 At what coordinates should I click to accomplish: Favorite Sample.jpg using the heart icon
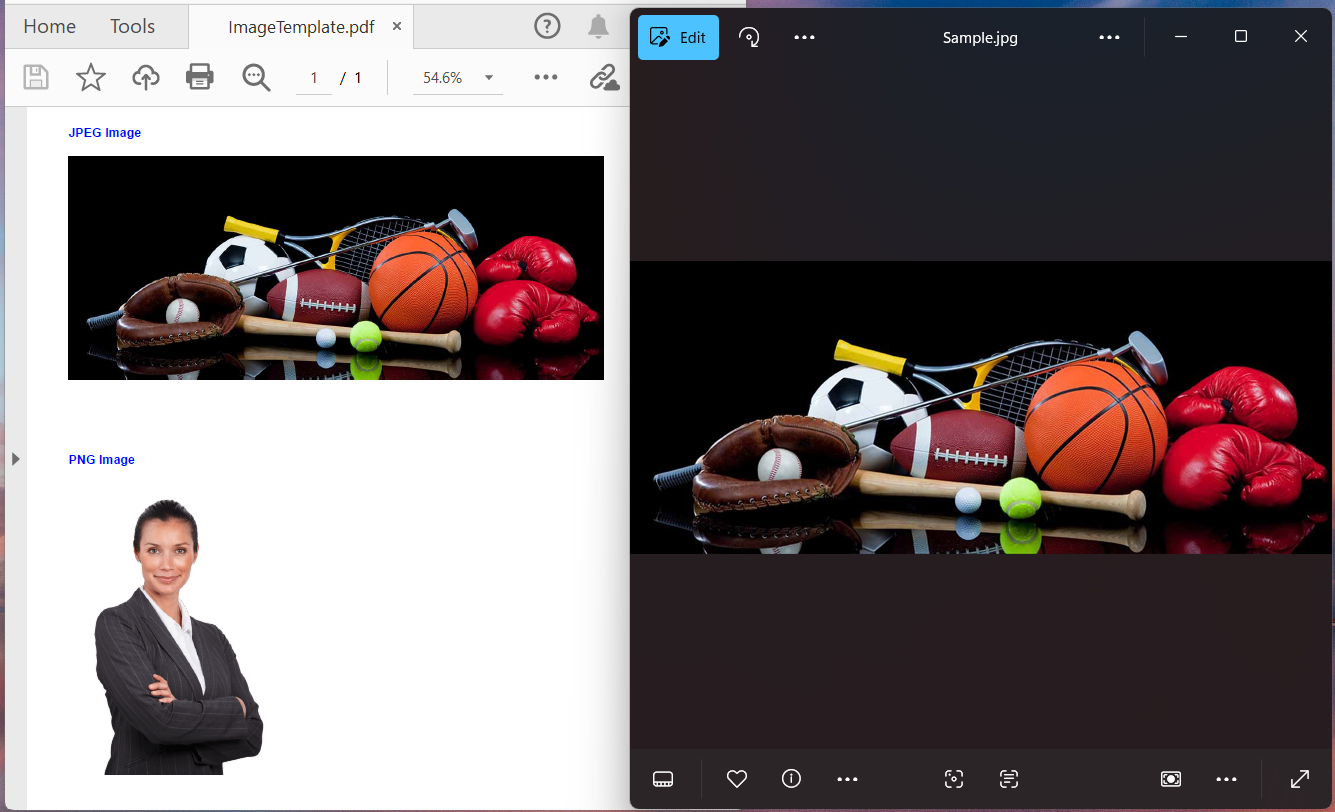[736, 779]
